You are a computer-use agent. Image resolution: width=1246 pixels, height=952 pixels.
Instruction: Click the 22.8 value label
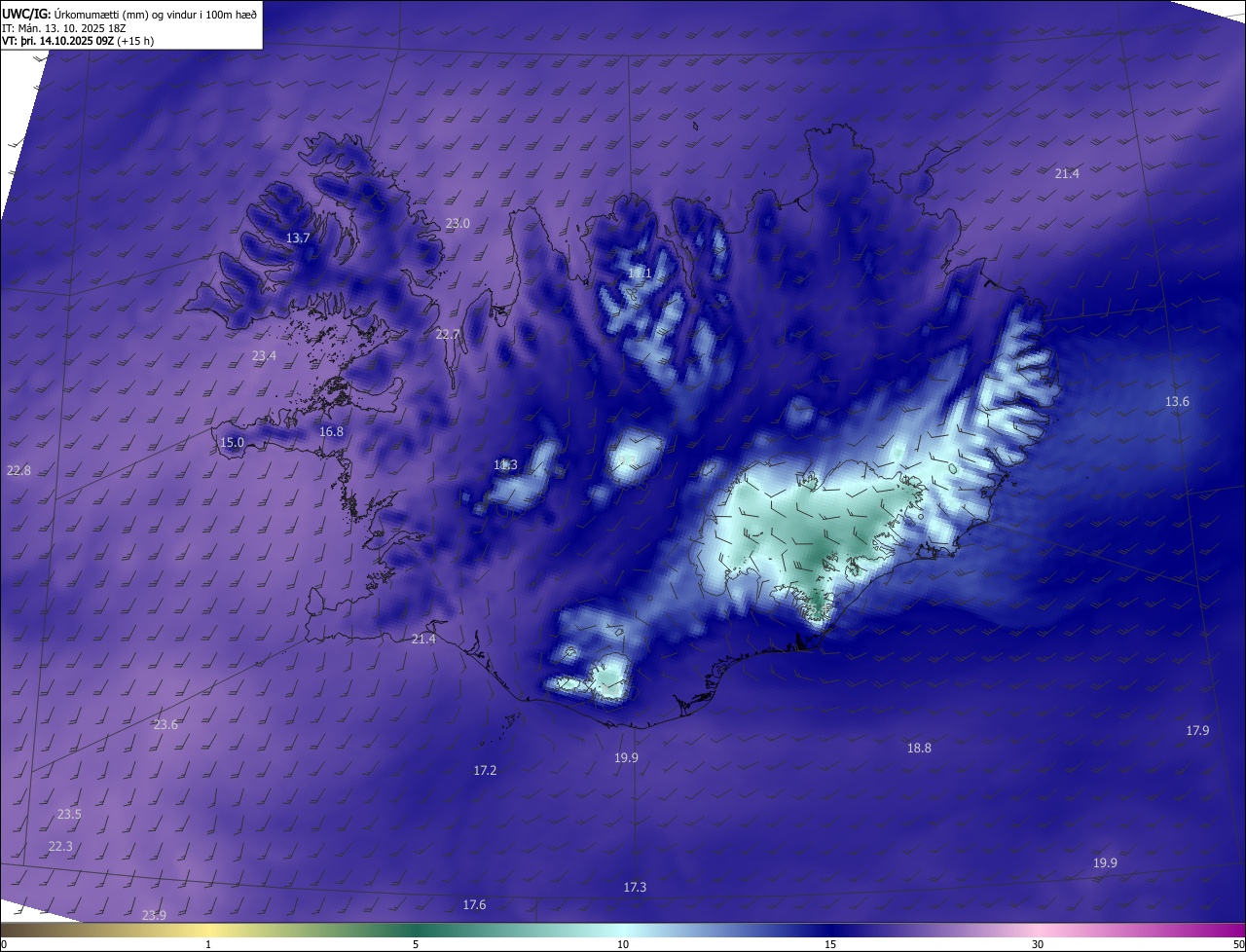[x=18, y=471]
